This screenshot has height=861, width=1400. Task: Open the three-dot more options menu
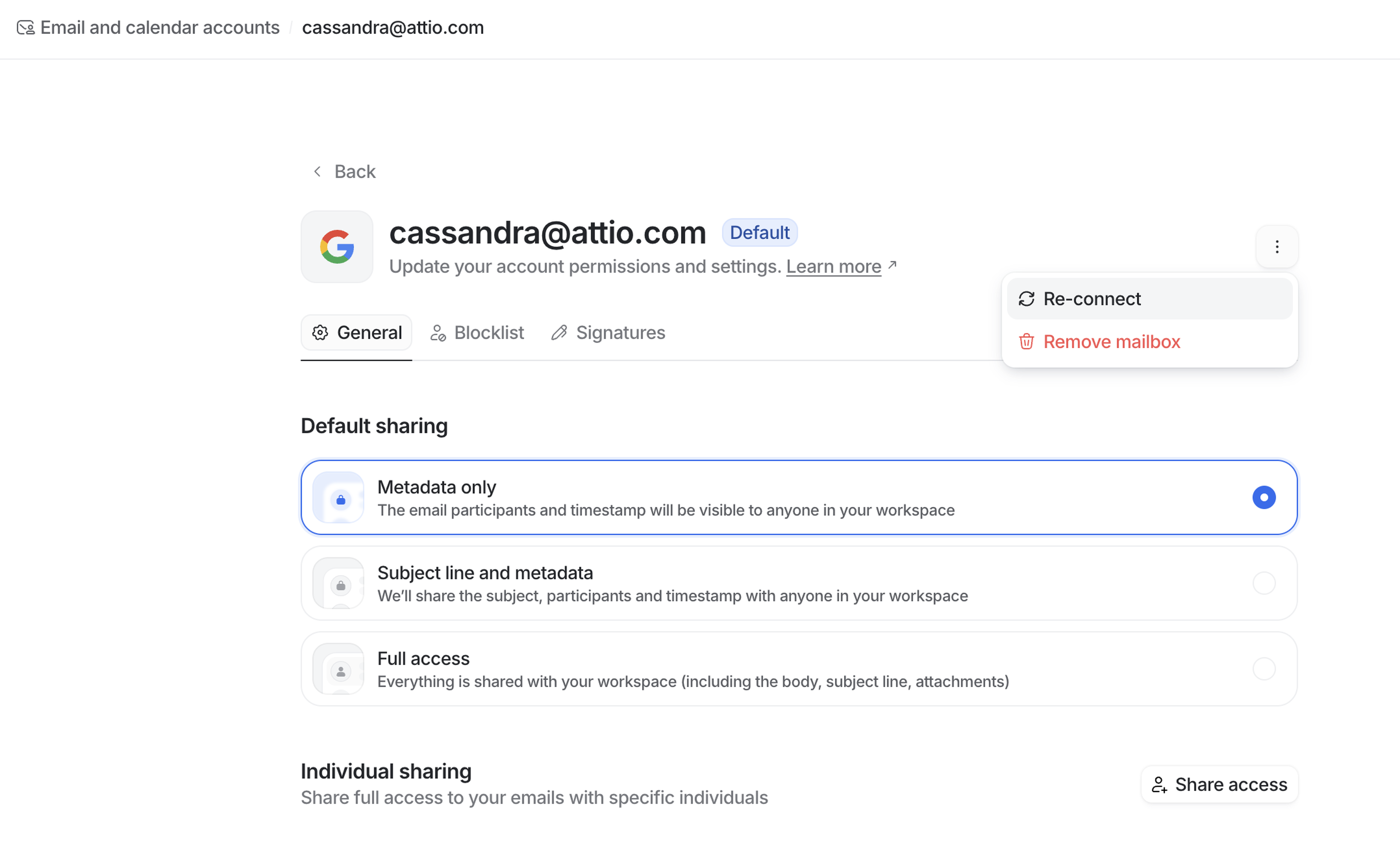click(1276, 246)
